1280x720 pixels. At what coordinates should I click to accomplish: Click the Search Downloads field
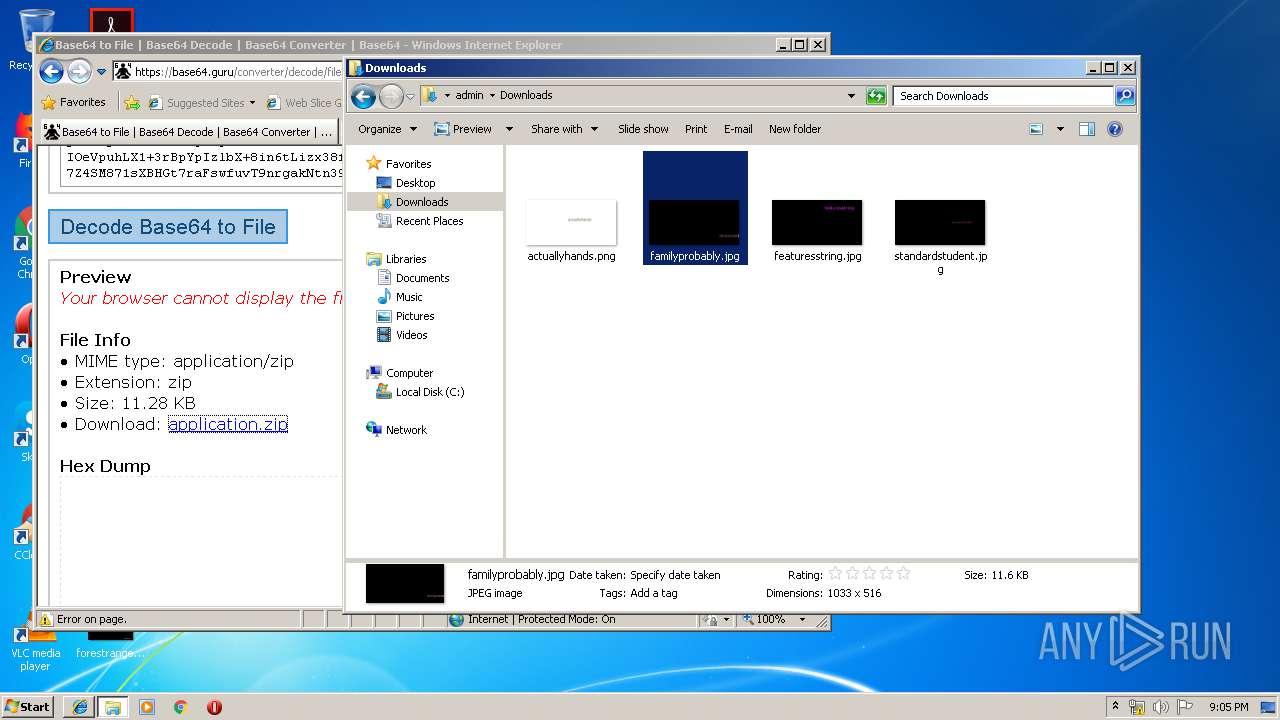1003,96
